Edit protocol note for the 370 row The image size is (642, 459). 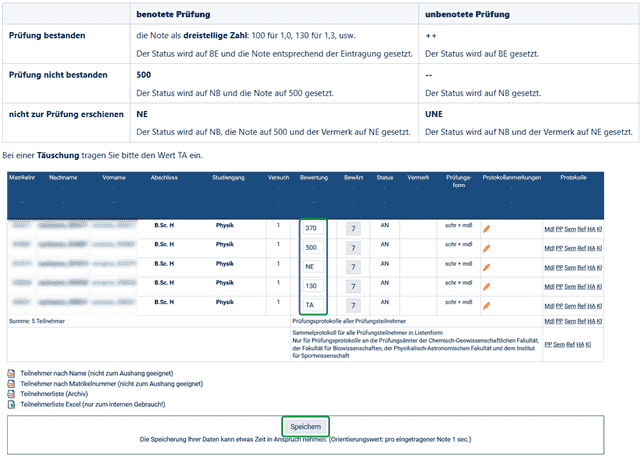pos(486,229)
